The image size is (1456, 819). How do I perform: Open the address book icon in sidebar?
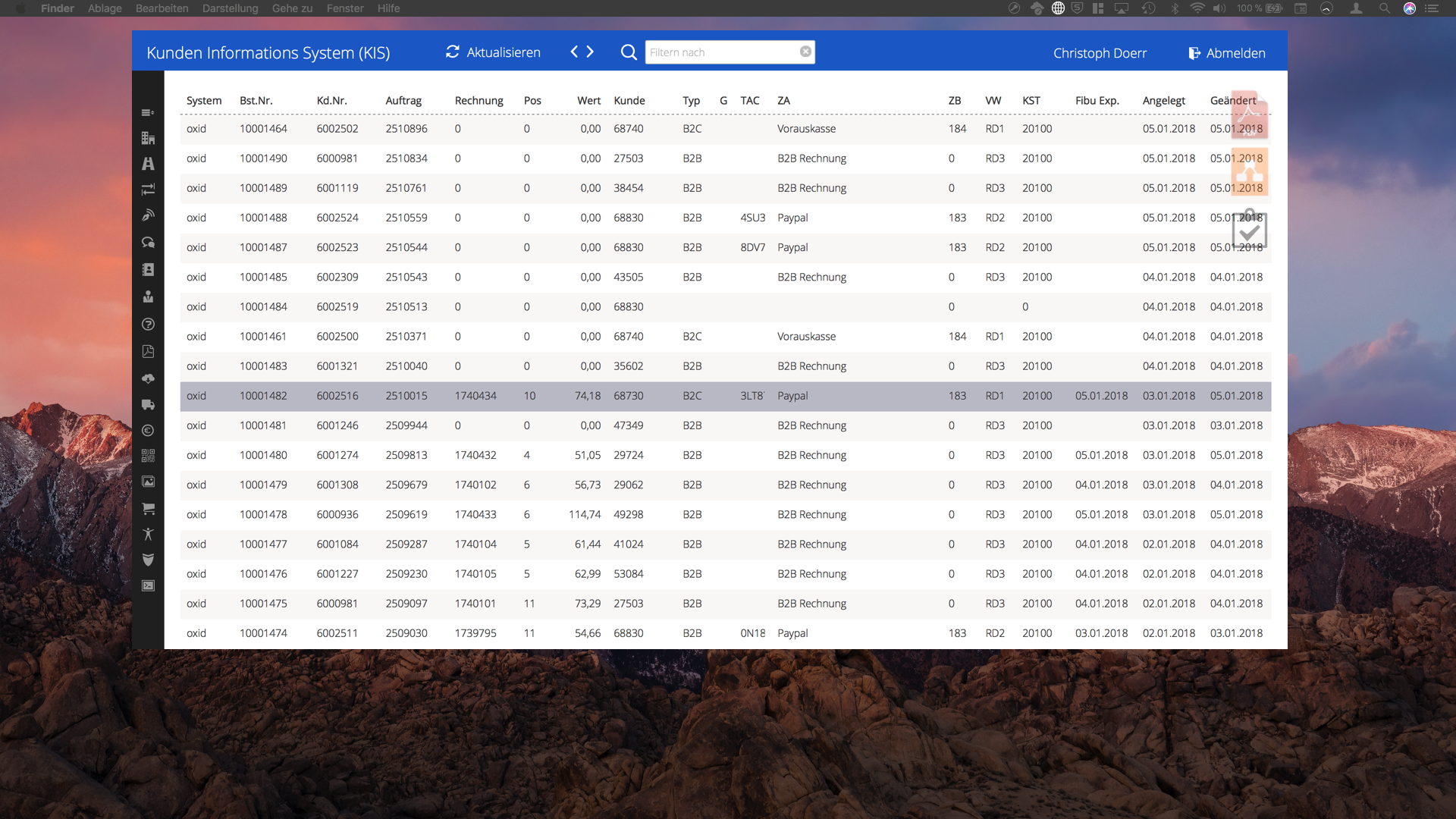[x=148, y=269]
